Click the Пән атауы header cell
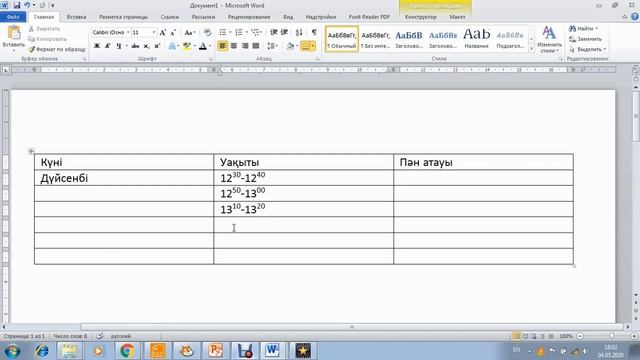Viewport: 640px width, 360px height. coord(483,162)
